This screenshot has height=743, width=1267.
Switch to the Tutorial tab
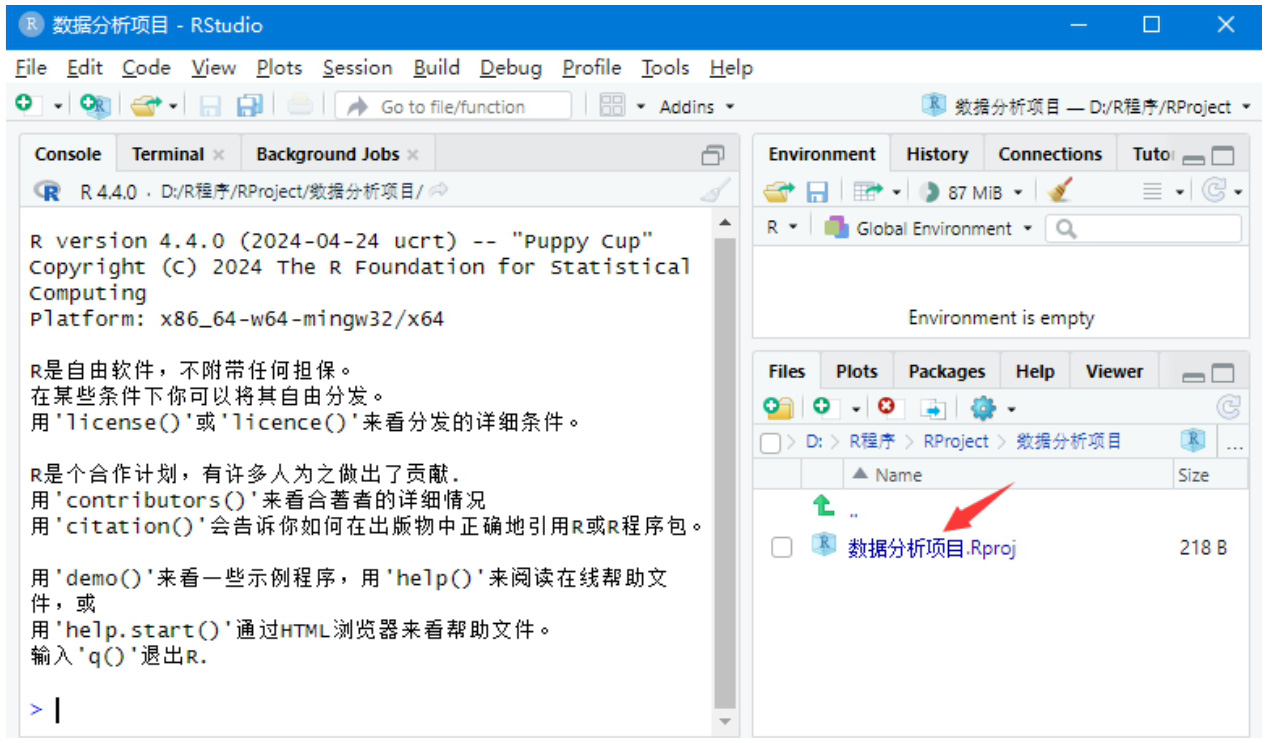tap(1152, 154)
